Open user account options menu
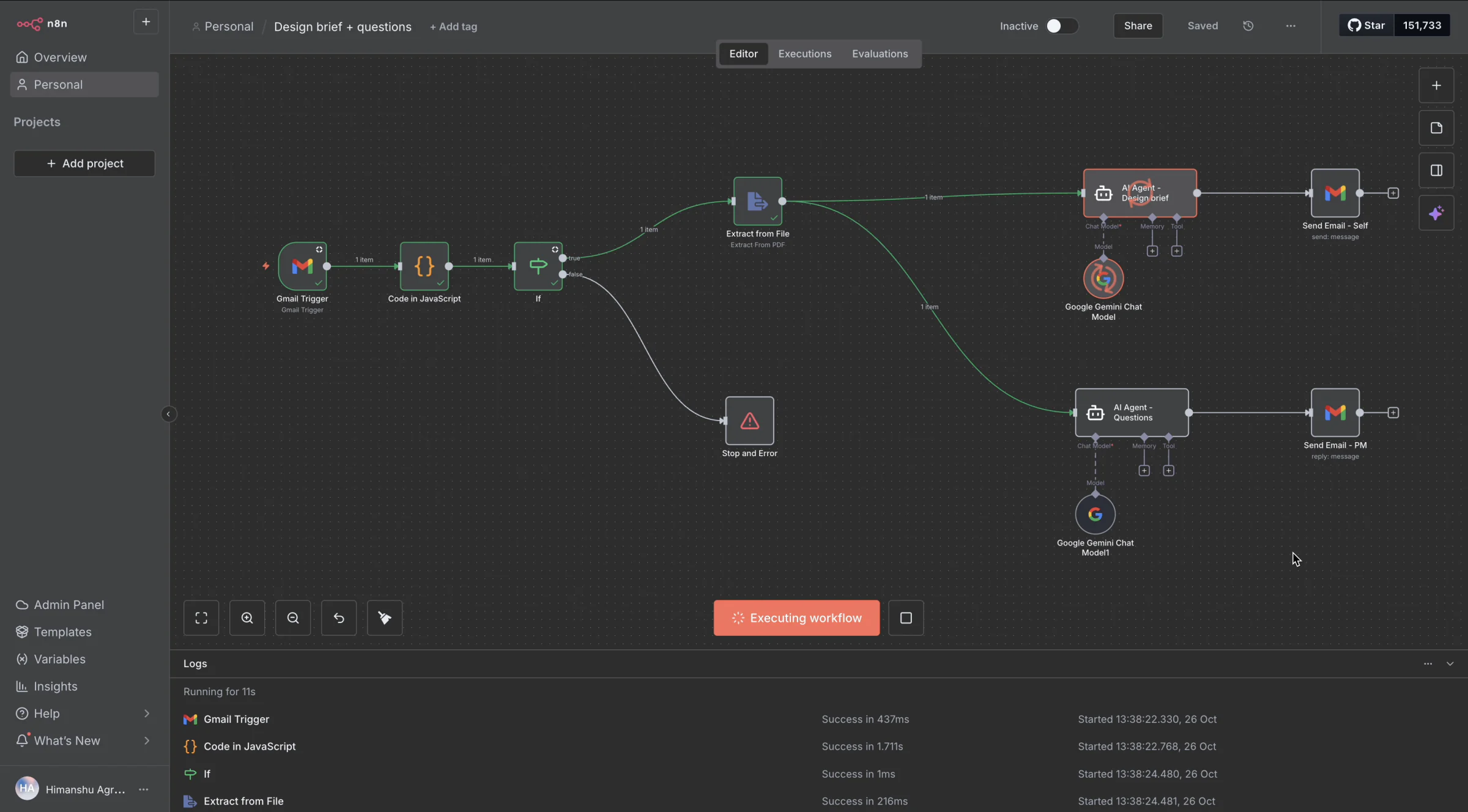Screen dimensions: 1468x812 pyautogui.click(x=143, y=789)
